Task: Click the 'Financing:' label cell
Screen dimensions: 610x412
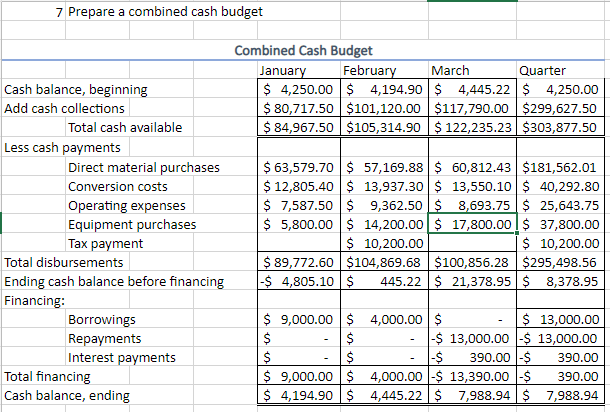Action: click(x=34, y=301)
